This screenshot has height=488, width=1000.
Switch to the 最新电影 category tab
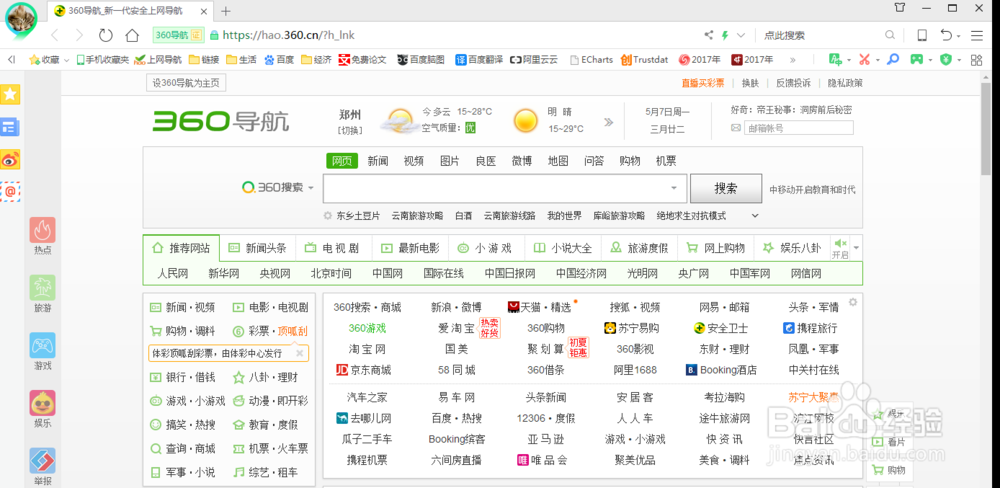(x=411, y=248)
